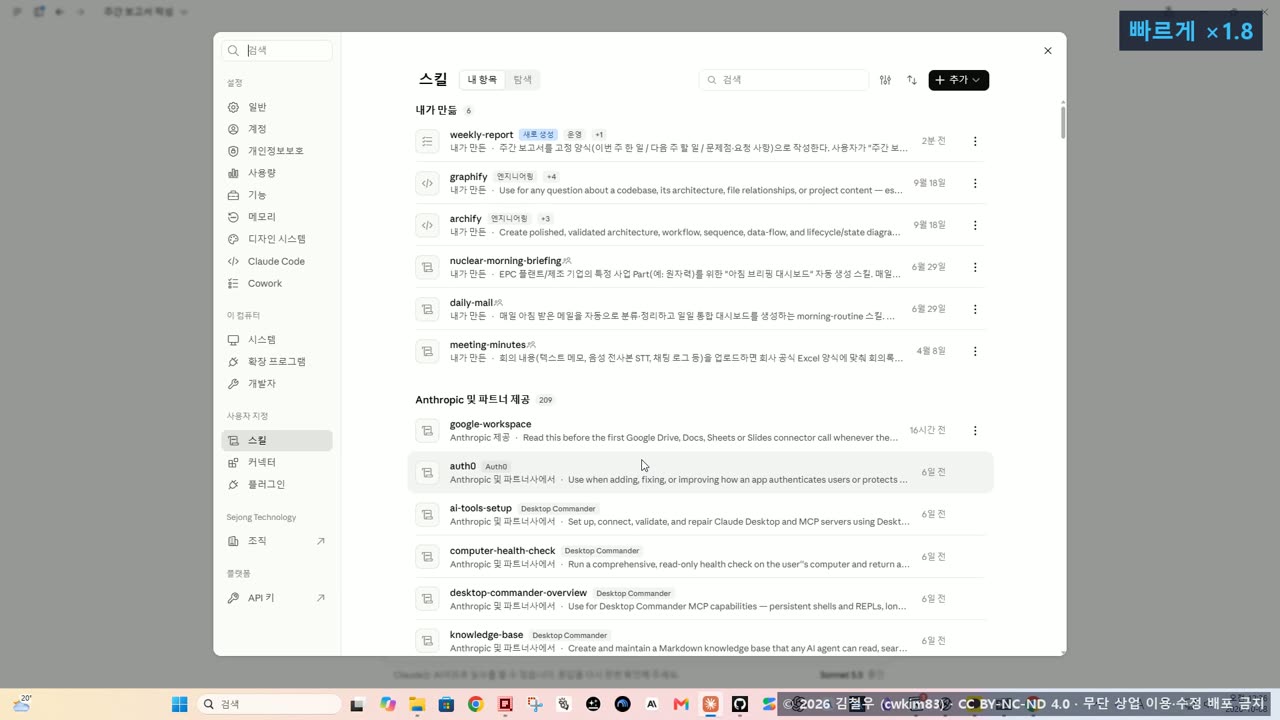
Task: Open 조직 organization external link
Action: pos(276,541)
